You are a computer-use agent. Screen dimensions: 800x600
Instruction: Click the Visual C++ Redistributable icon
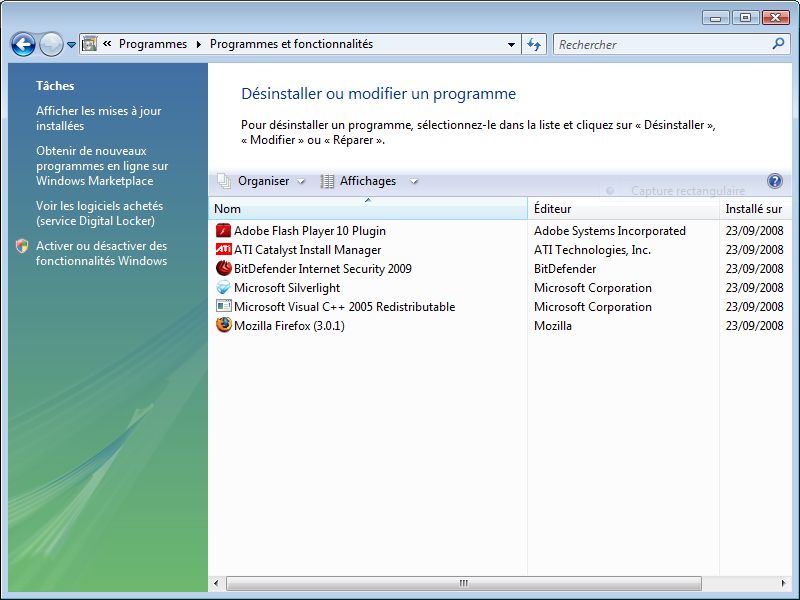(x=223, y=306)
